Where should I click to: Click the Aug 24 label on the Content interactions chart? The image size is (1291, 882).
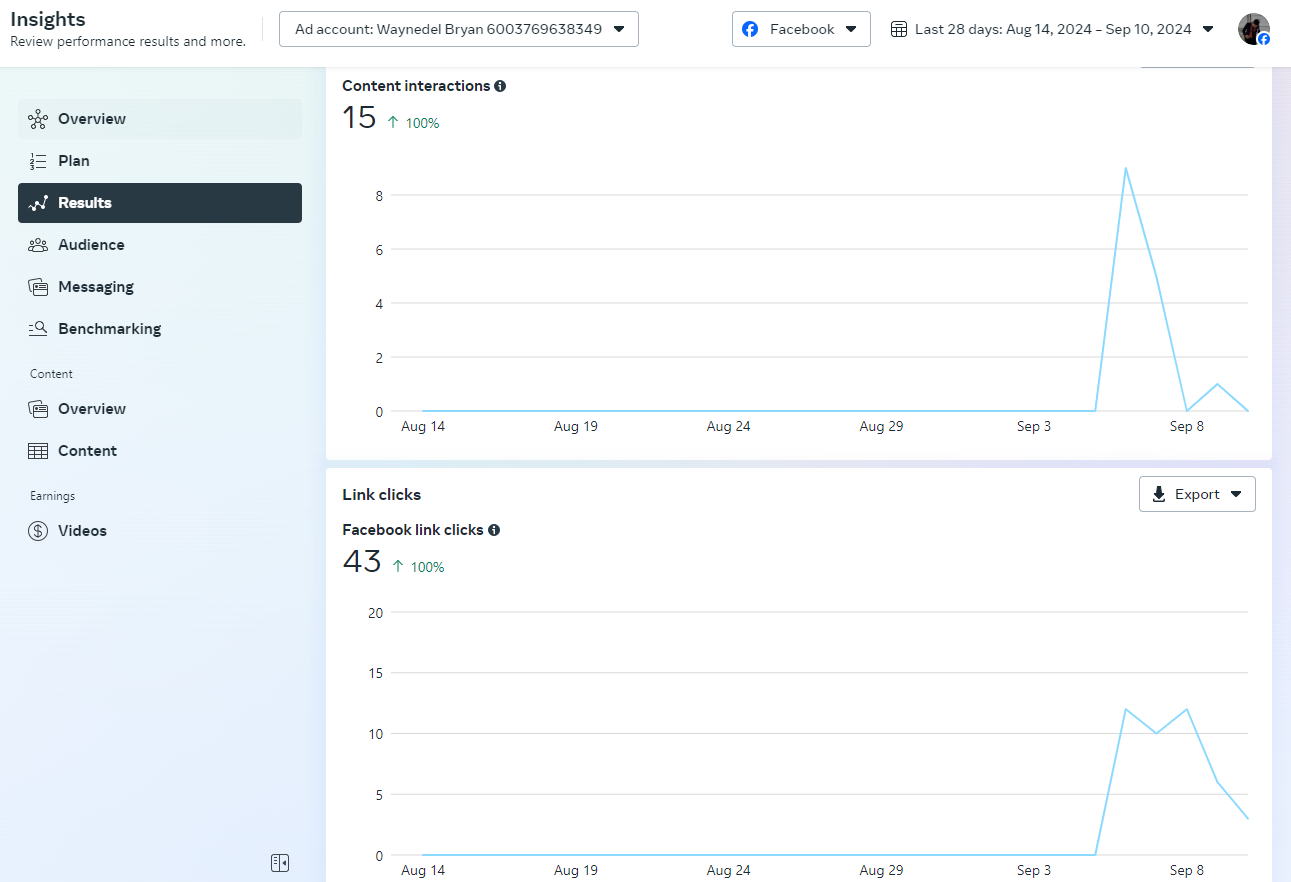tap(728, 426)
